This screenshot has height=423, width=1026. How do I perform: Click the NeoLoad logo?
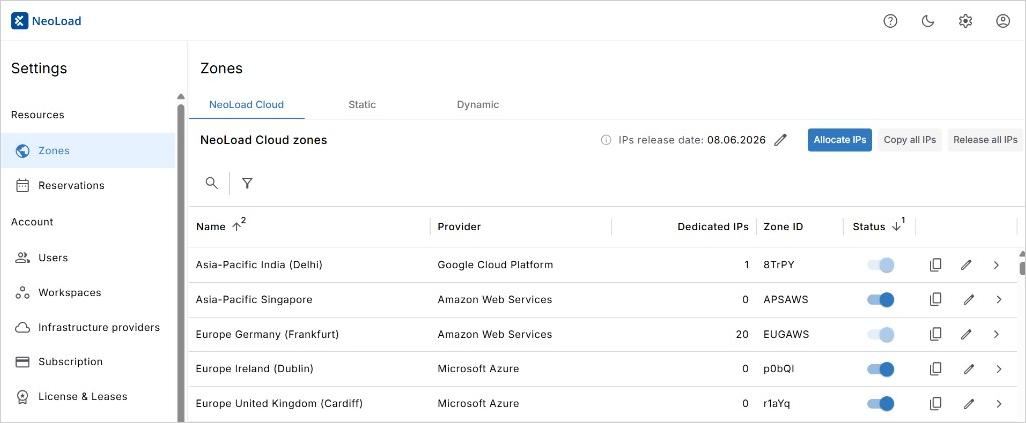46,21
